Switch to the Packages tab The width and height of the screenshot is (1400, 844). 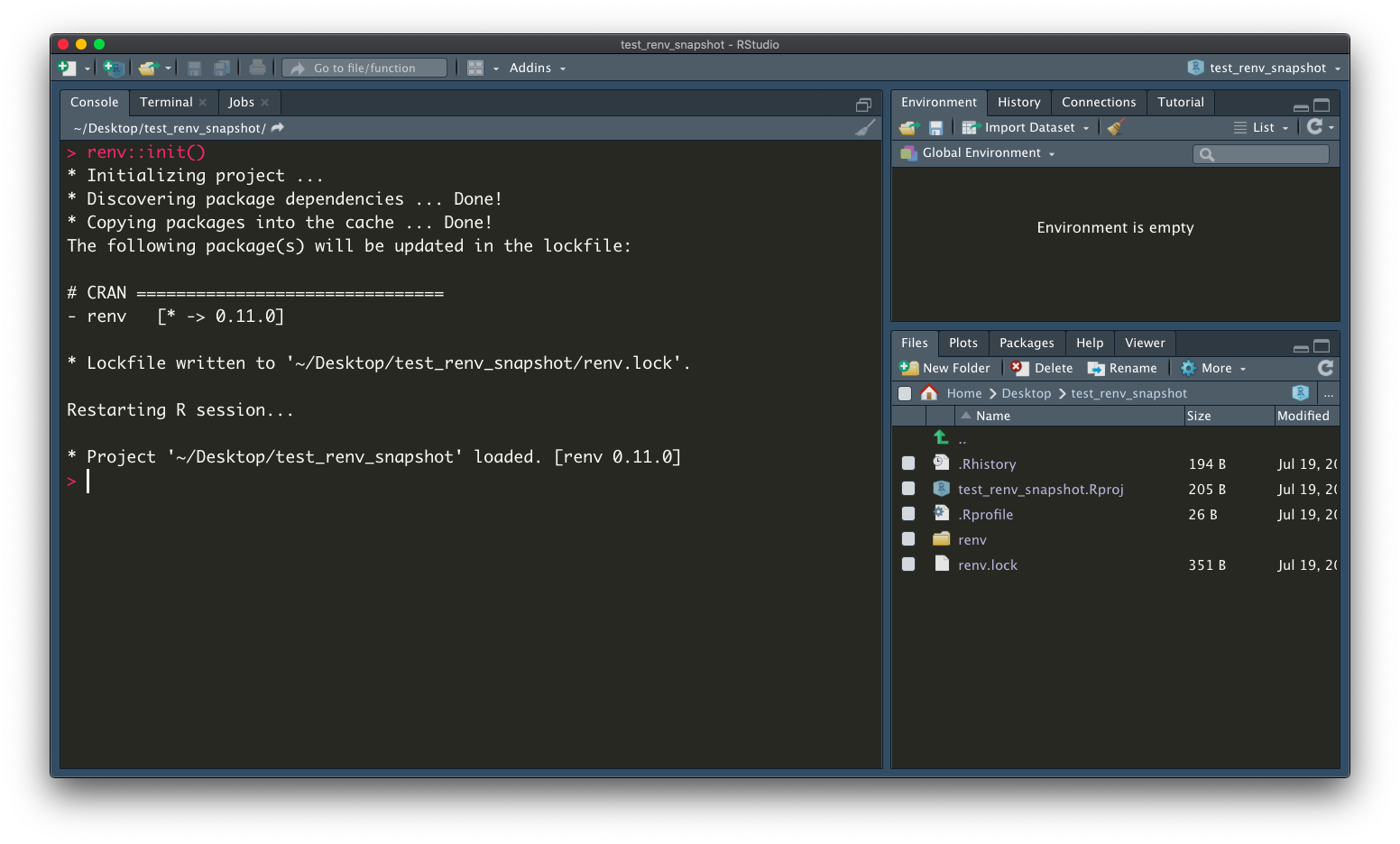point(1027,343)
